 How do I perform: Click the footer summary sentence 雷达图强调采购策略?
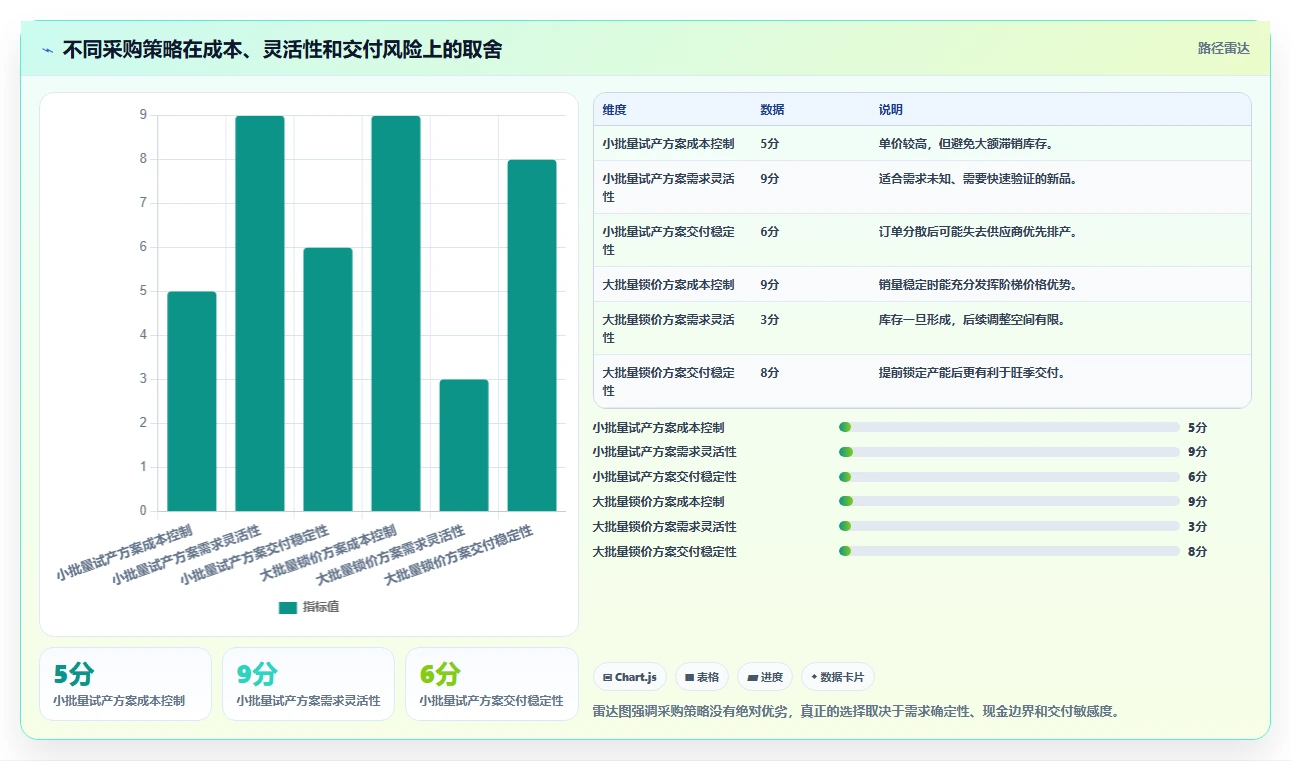(x=856, y=711)
